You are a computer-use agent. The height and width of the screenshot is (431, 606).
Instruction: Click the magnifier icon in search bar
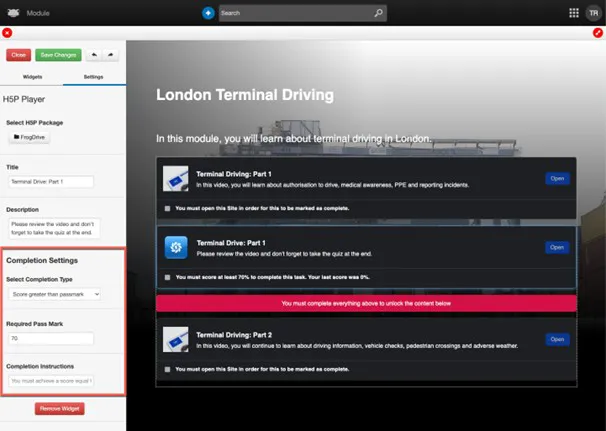pos(378,13)
